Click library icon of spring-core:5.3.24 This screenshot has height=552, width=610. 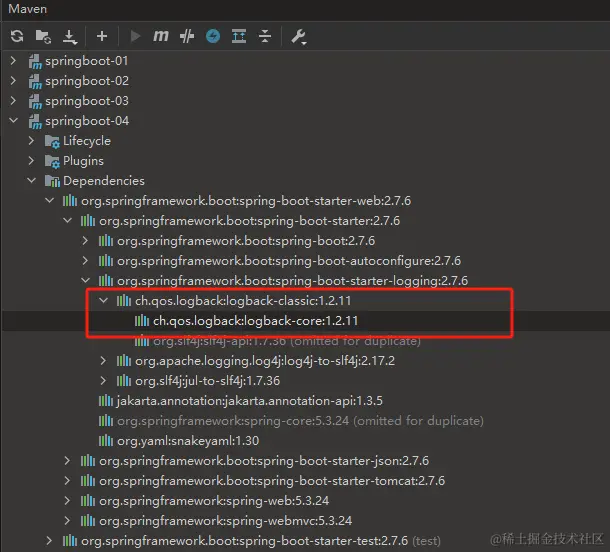point(106,421)
